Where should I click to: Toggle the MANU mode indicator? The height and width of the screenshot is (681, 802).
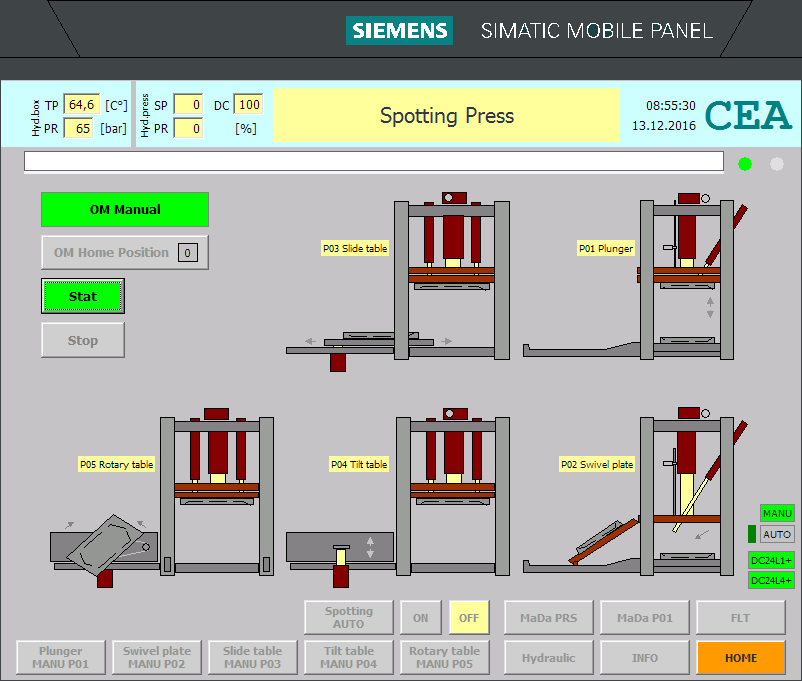(x=777, y=513)
